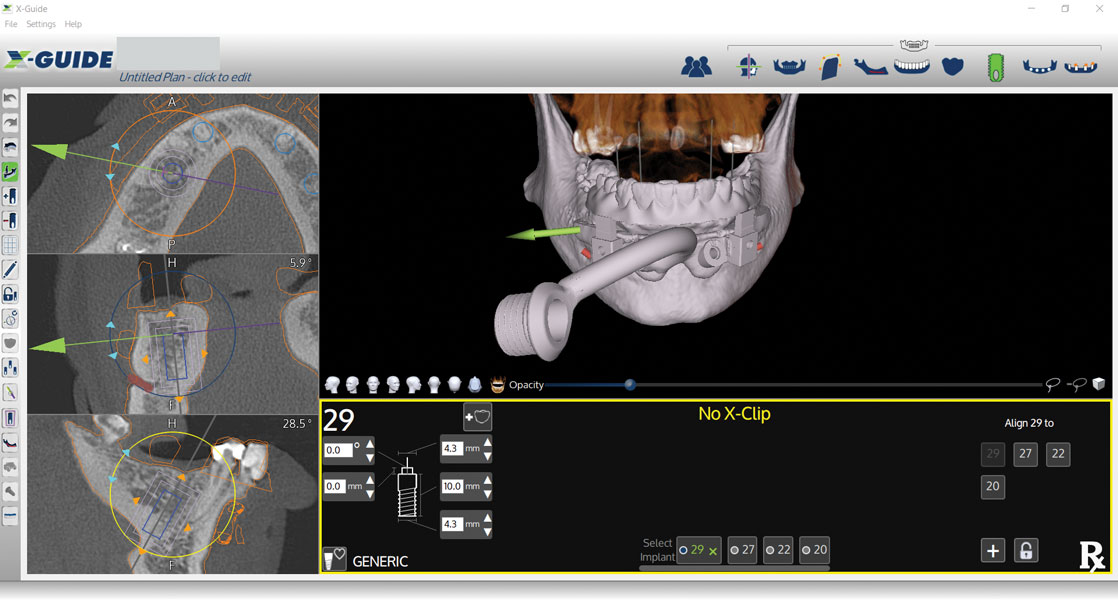Image resolution: width=1118 pixels, height=600 pixels.
Task: Open the Help menu
Action: (73, 24)
